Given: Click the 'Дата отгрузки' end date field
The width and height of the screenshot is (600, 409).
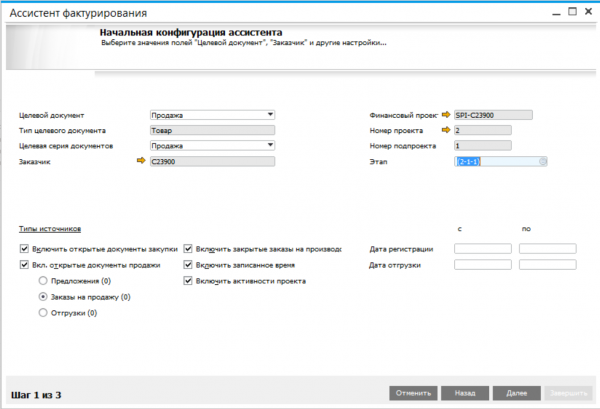Looking at the screenshot, I should pyautogui.click(x=547, y=265).
